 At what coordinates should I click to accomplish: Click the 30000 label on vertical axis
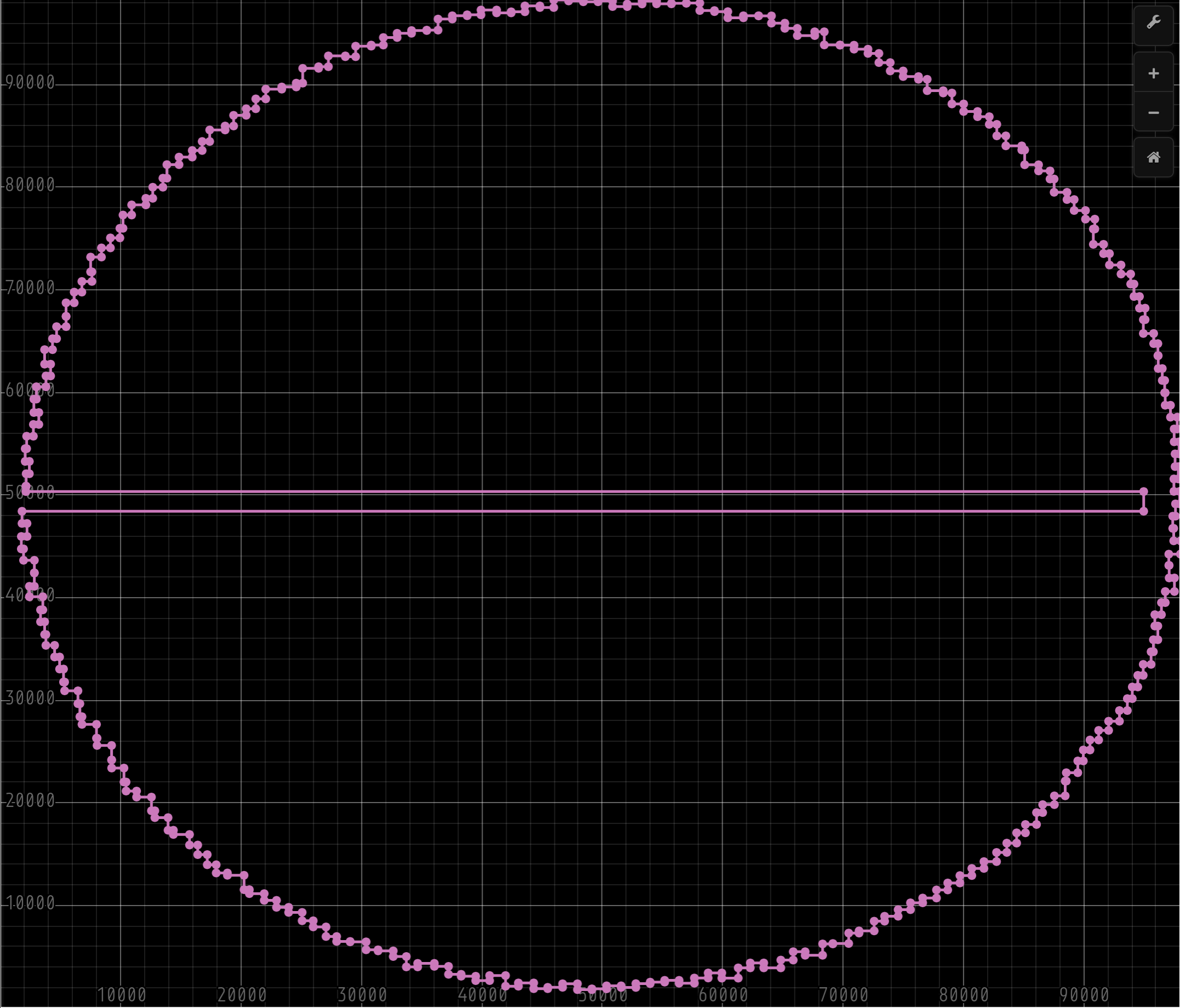30,698
